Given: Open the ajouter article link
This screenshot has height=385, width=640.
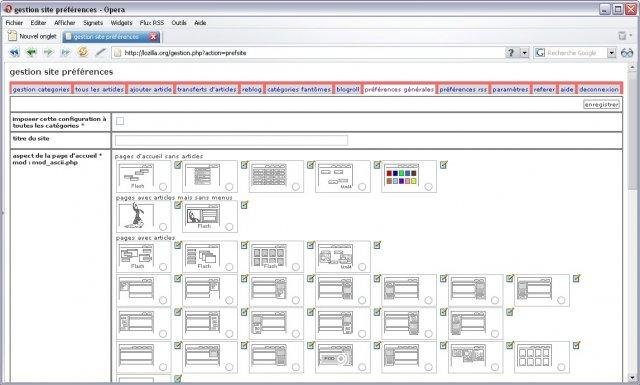Looking at the screenshot, I should [150, 89].
